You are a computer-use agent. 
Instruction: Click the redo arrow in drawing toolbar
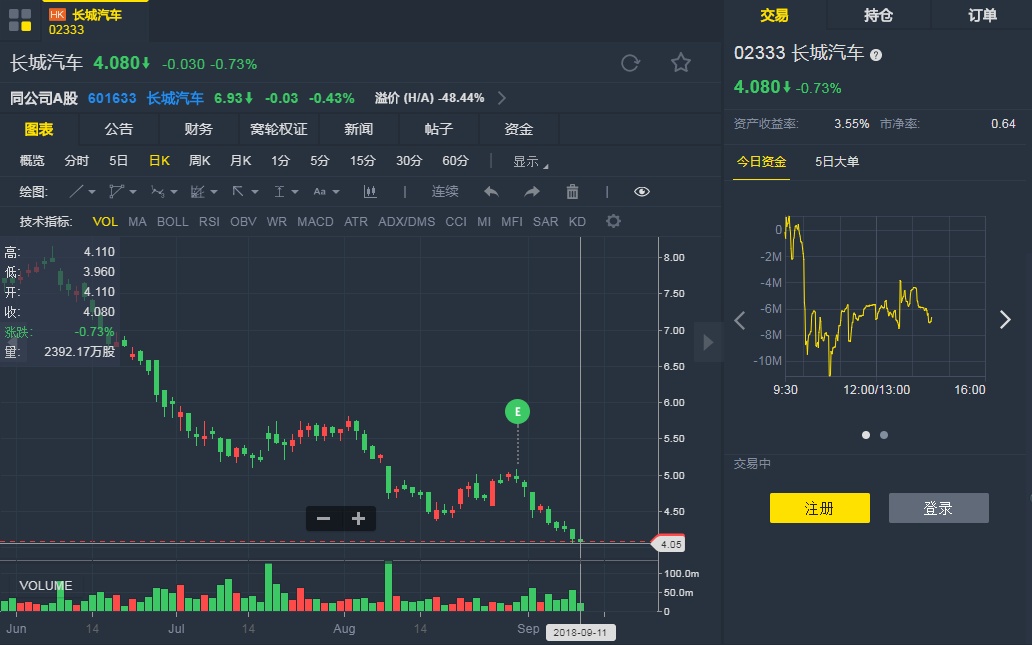coord(532,192)
